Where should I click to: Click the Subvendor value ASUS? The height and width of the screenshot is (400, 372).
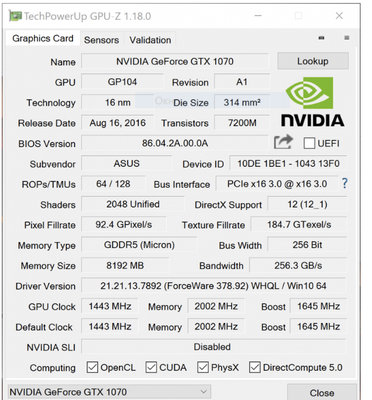tap(126, 164)
